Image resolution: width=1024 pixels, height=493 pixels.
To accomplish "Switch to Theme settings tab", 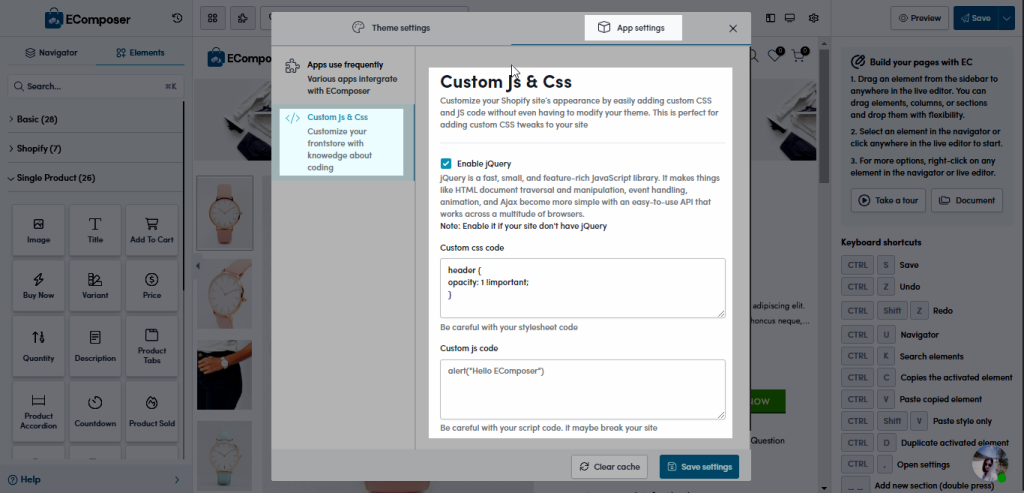I will coord(391,28).
